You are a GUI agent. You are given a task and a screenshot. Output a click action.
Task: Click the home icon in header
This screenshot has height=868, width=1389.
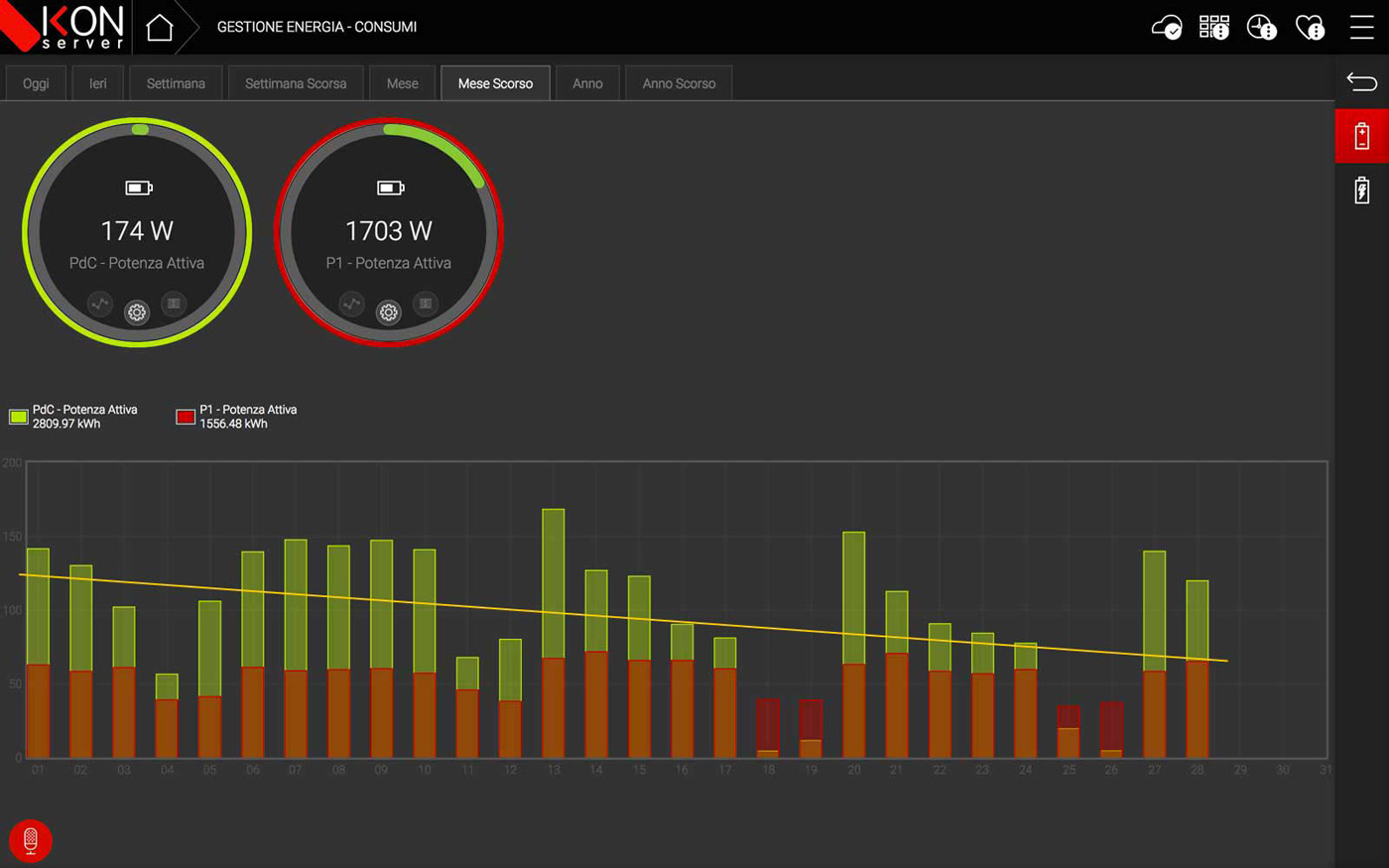click(160, 27)
